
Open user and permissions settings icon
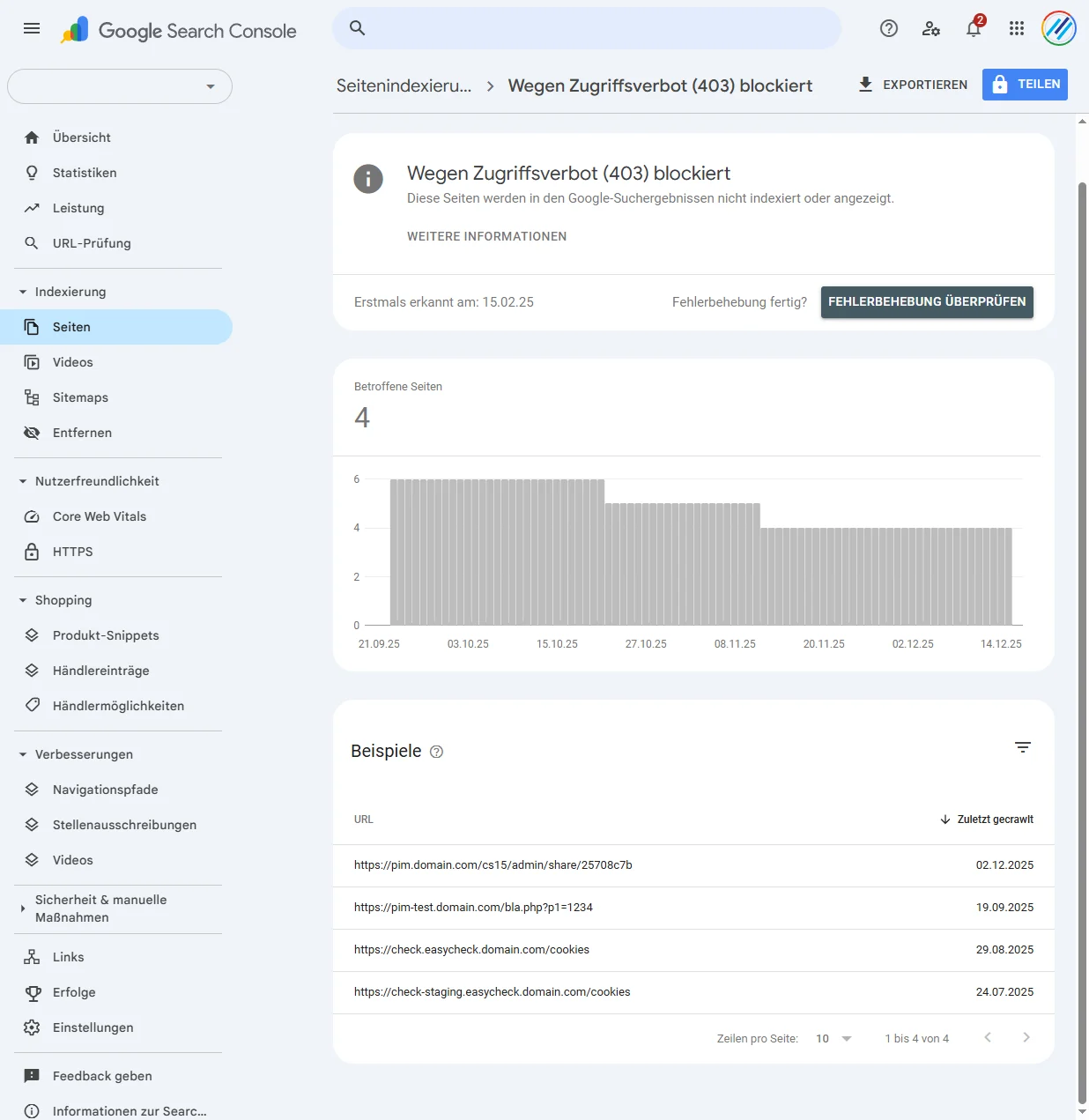[931, 28]
